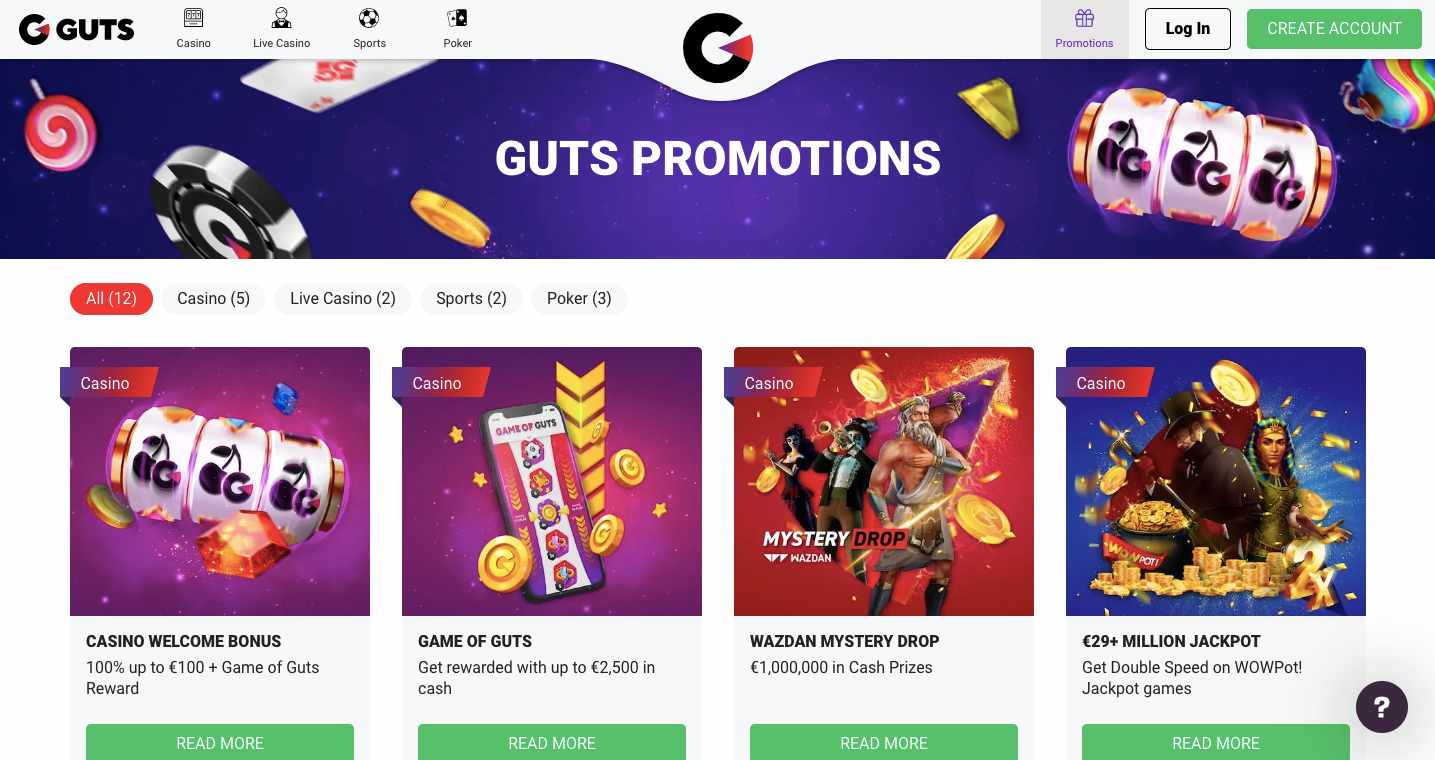Click the Game of Guts title
This screenshot has height=760, width=1435.
pyautogui.click(x=475, y=641)
